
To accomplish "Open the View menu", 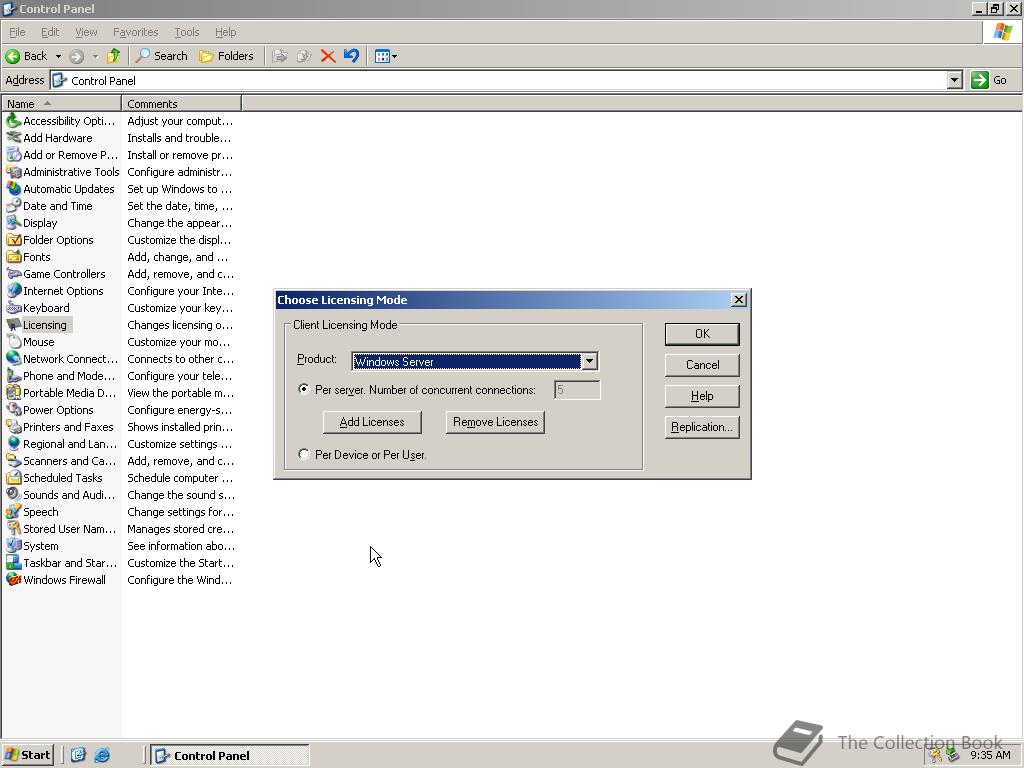I will coord(86,32).
